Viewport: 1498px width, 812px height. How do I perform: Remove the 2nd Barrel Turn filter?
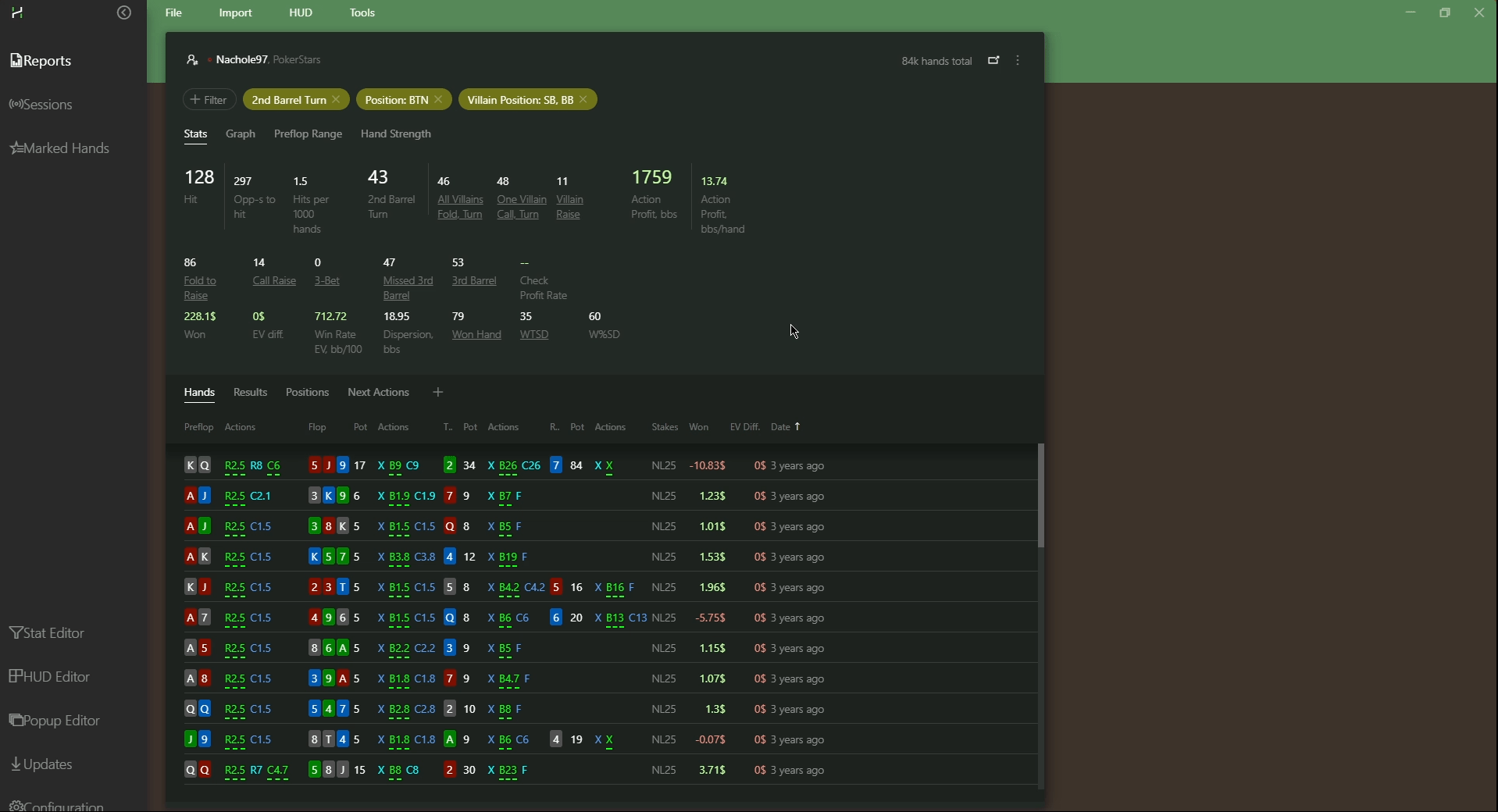(337, 100)
